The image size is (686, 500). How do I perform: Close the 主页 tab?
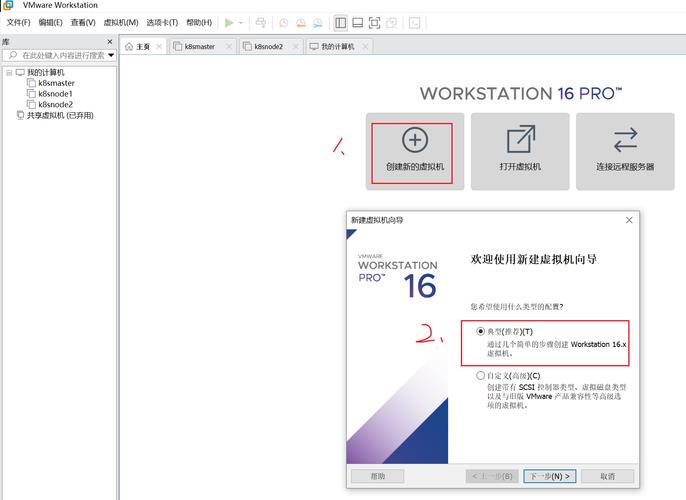tap(159, 46)
